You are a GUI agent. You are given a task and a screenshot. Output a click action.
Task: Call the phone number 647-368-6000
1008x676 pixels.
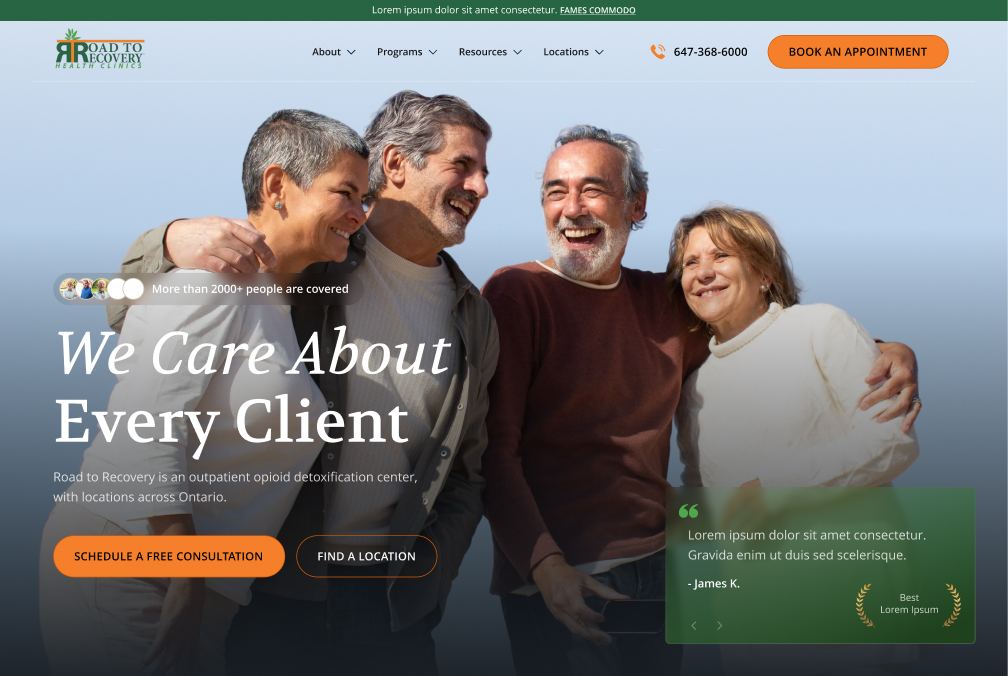click(x=710, y=52)
